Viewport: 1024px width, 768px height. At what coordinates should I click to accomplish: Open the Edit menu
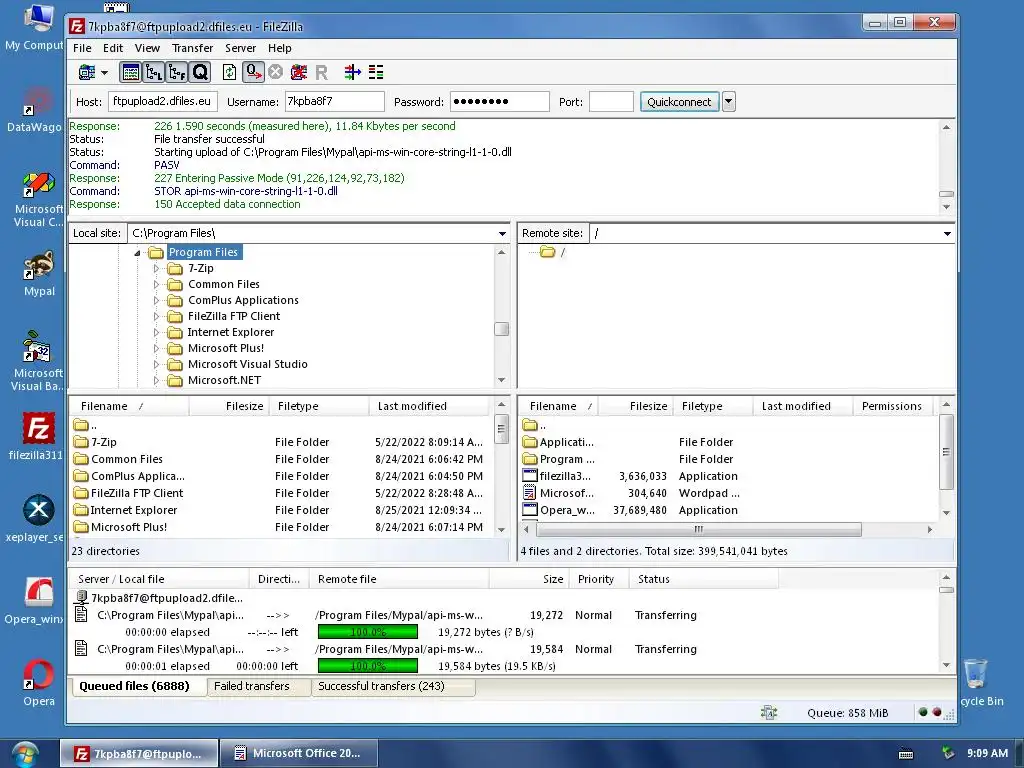click(x=112, y=48)
